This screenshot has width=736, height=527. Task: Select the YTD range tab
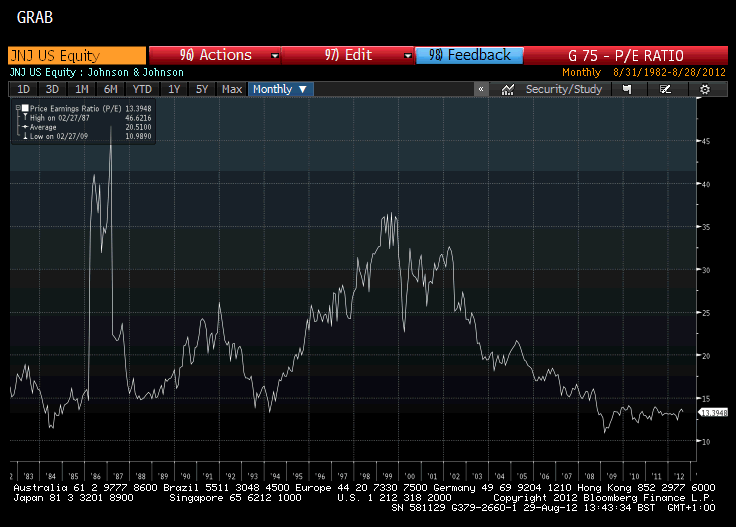click(x=142, y=89)
